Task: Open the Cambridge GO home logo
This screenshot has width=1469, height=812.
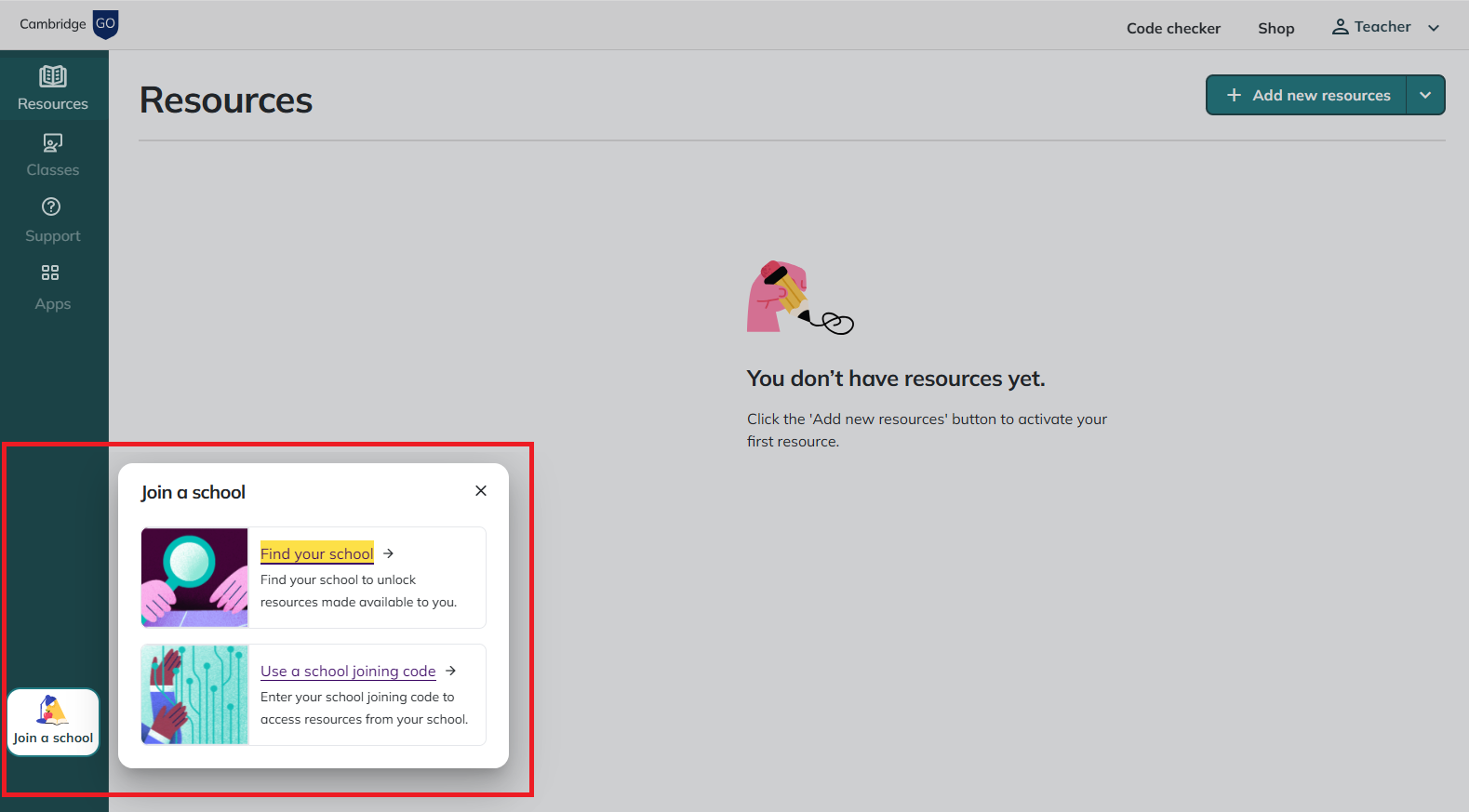Action: pyautogui.click(x=69, y=24)
